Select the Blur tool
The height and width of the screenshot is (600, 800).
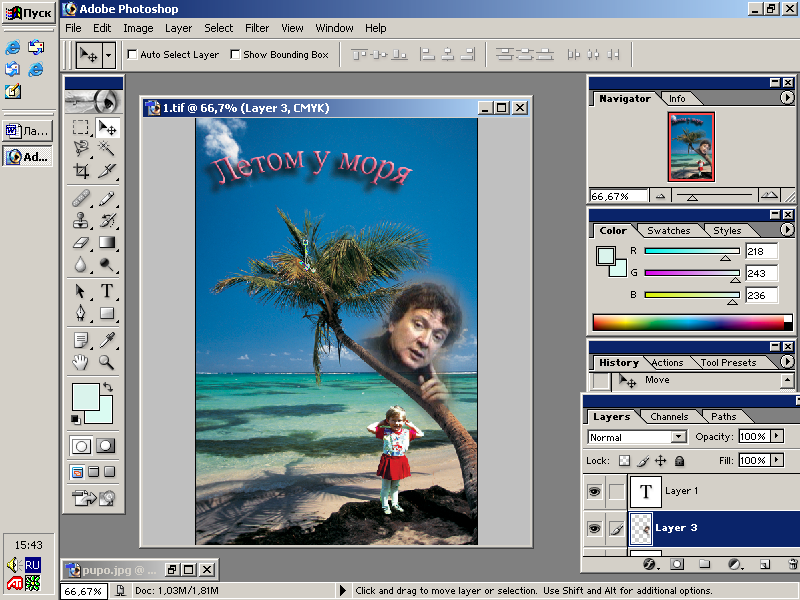(81, 264)
